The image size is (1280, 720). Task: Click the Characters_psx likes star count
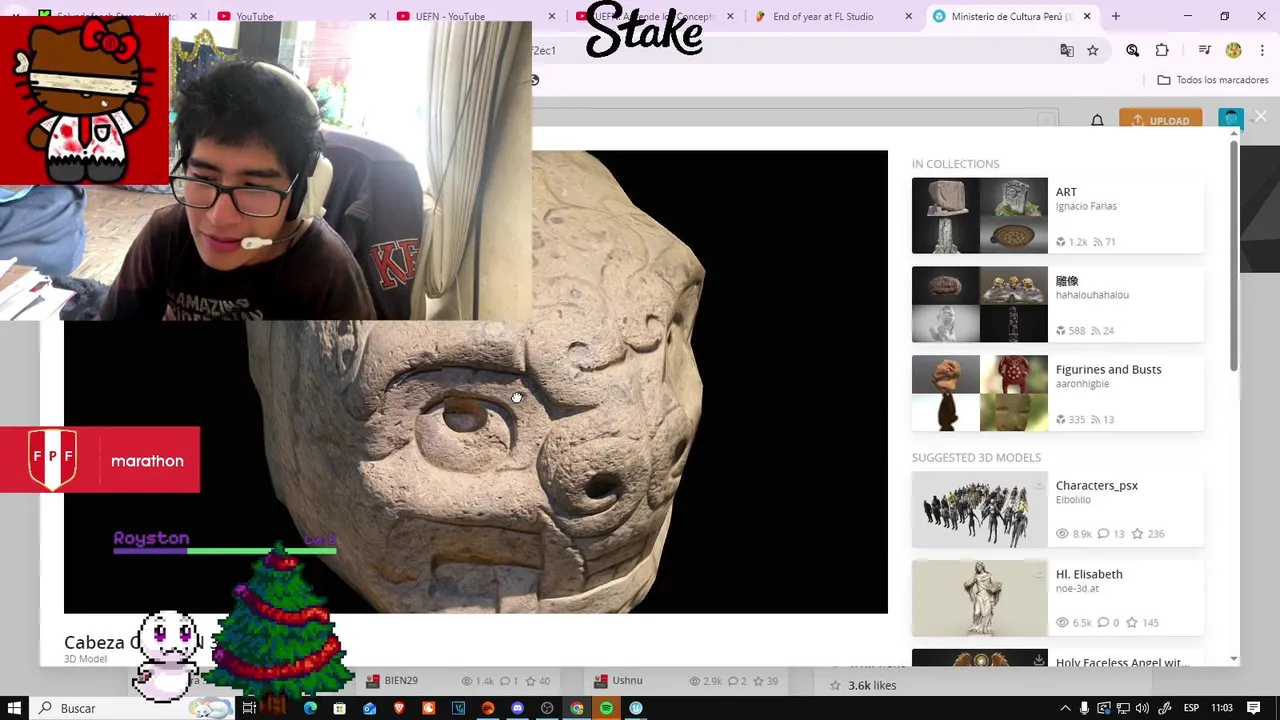(1147, 534)
